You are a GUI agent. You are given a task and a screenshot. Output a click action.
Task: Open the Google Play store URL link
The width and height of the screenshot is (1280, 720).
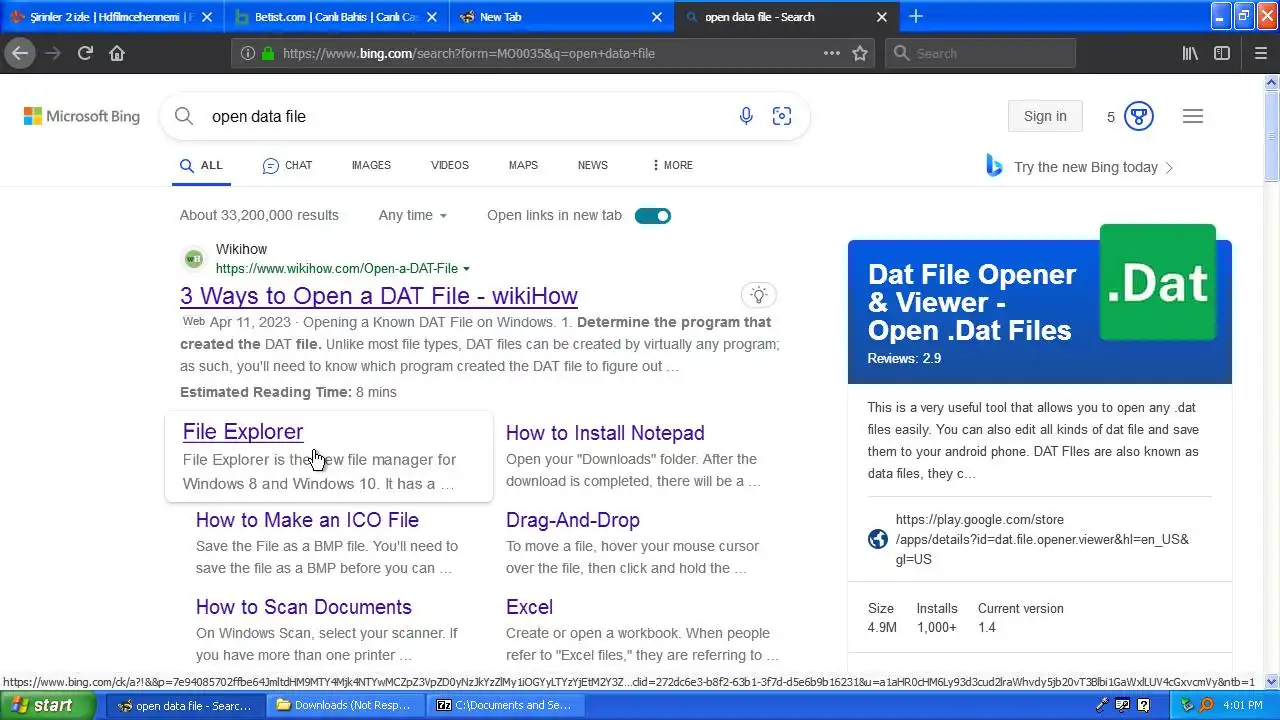tap(1042, 539)
